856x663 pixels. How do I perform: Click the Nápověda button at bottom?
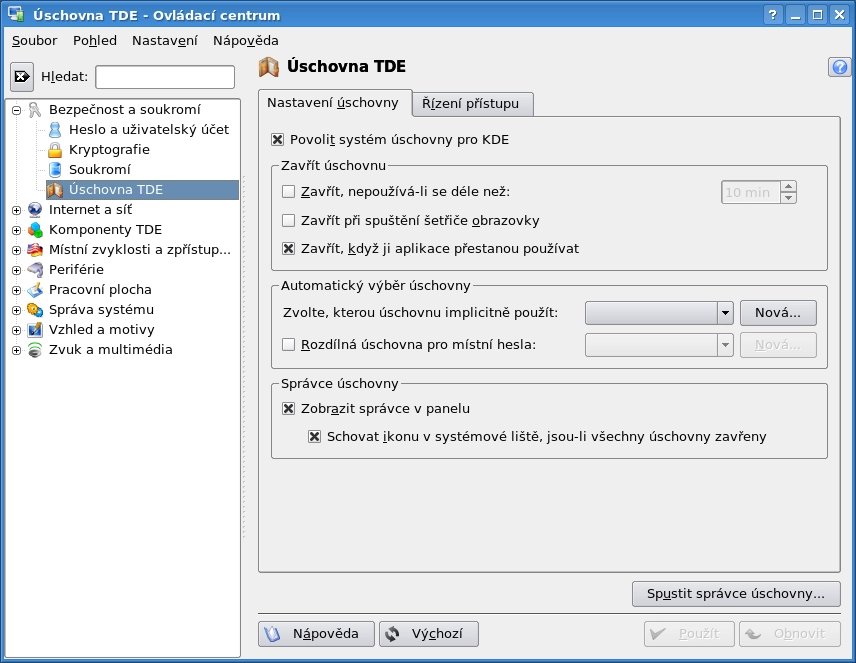[x=317, y=634]
